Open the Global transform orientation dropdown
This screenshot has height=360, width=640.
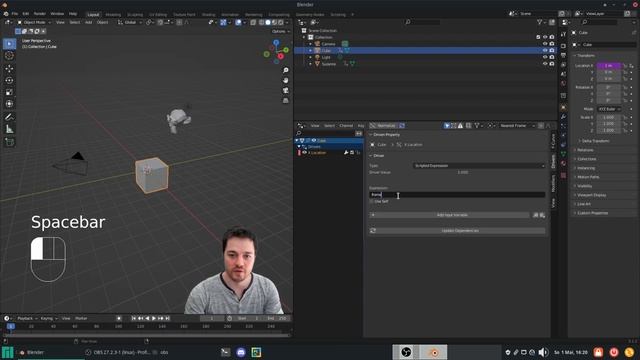pyautogui.click(x=130, y=22)
